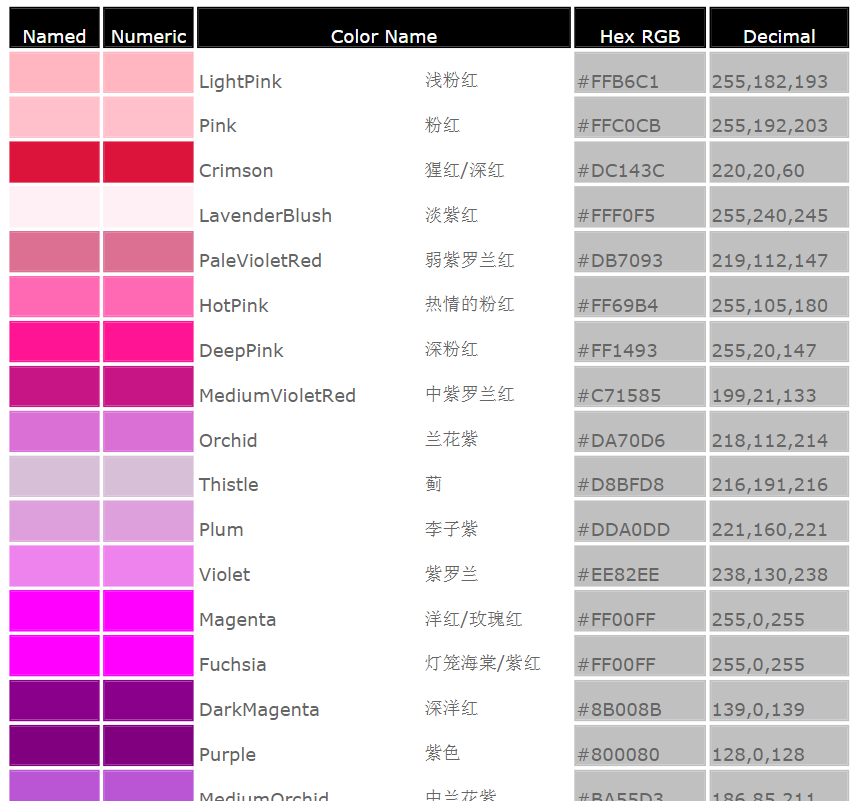This screenshot has height=801, width=860.
Task: Click the Named HotPink color swatch
Action: pos(54,297)
